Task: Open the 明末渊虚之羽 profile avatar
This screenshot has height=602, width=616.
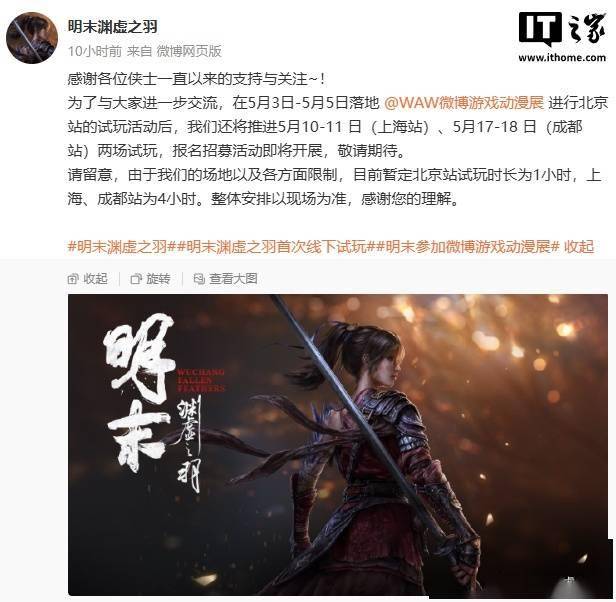Action: coord(32,38)
